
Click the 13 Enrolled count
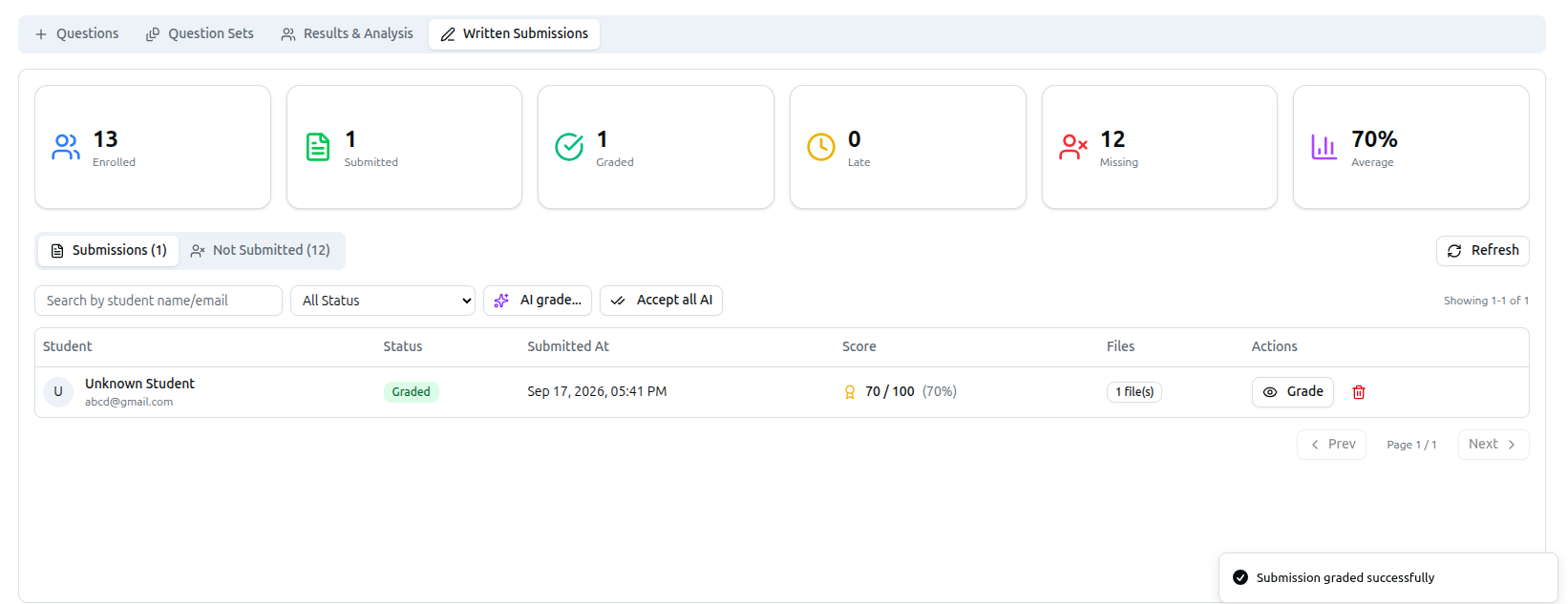pos(105,139)
